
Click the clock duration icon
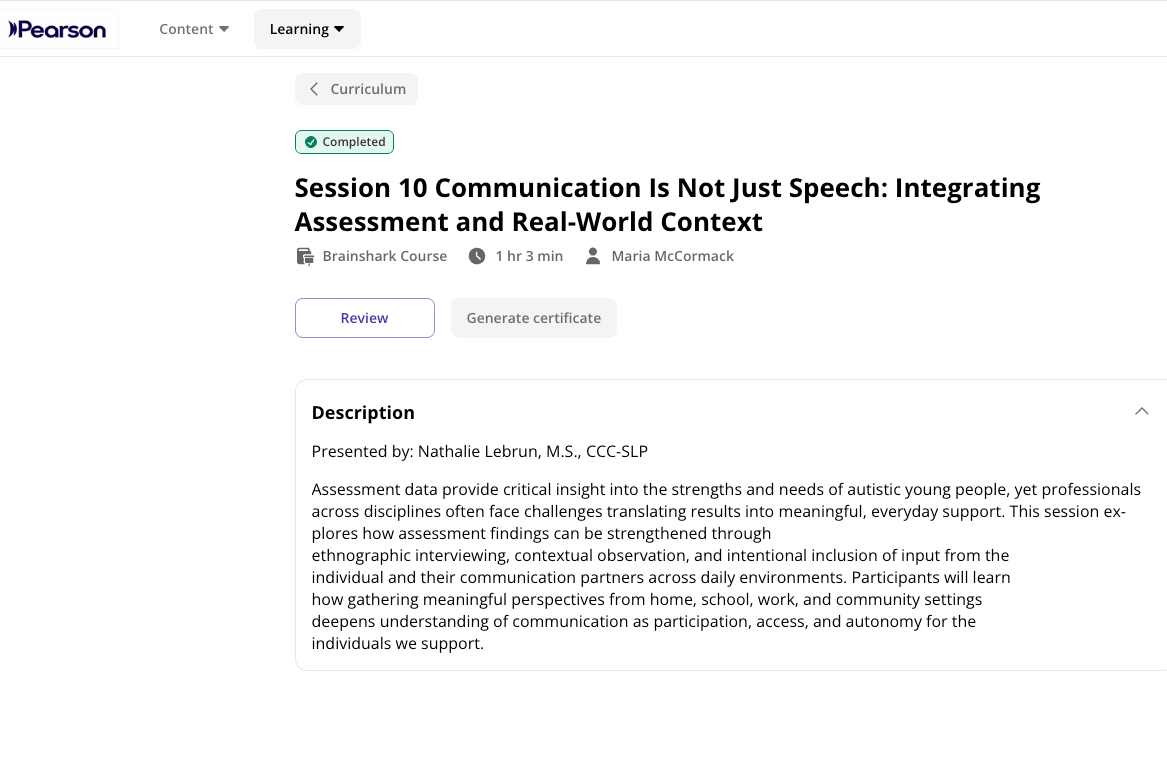[477, 257]
